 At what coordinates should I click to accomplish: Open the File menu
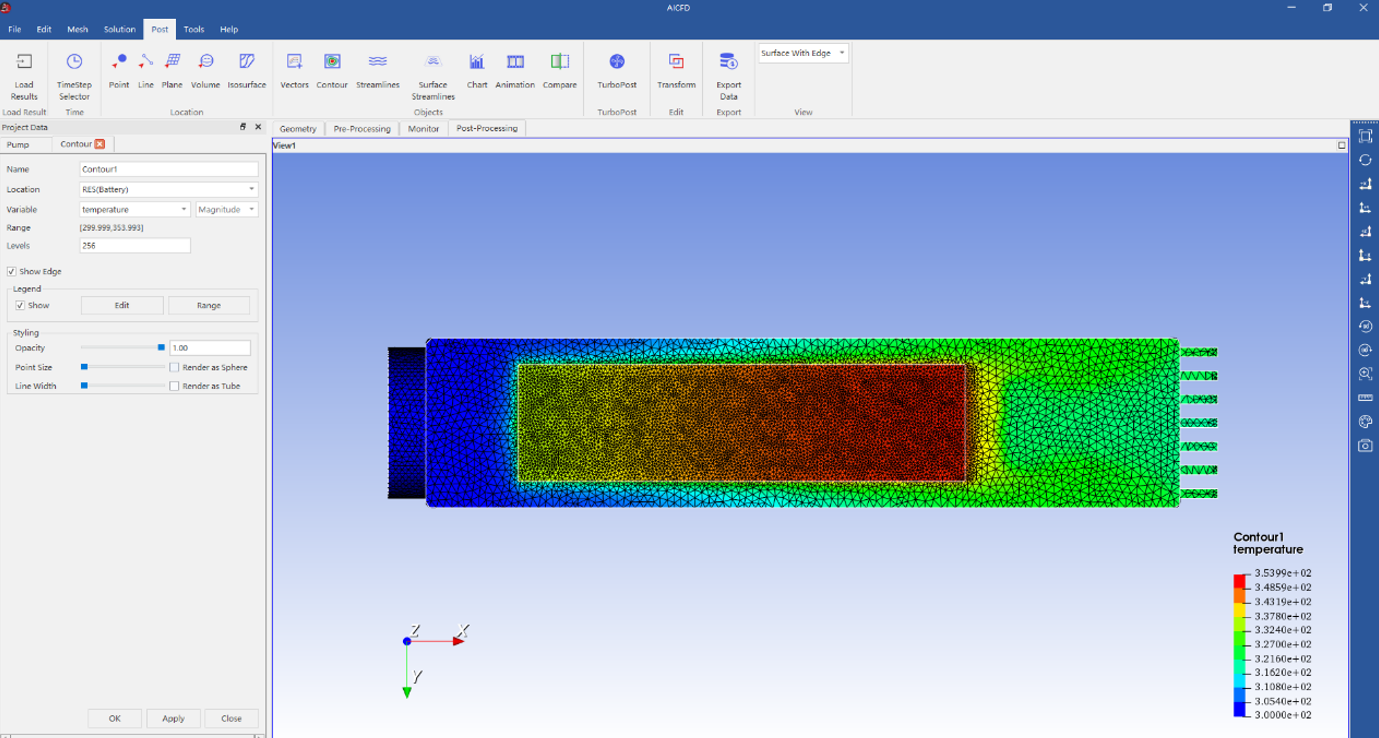point(15,29)
